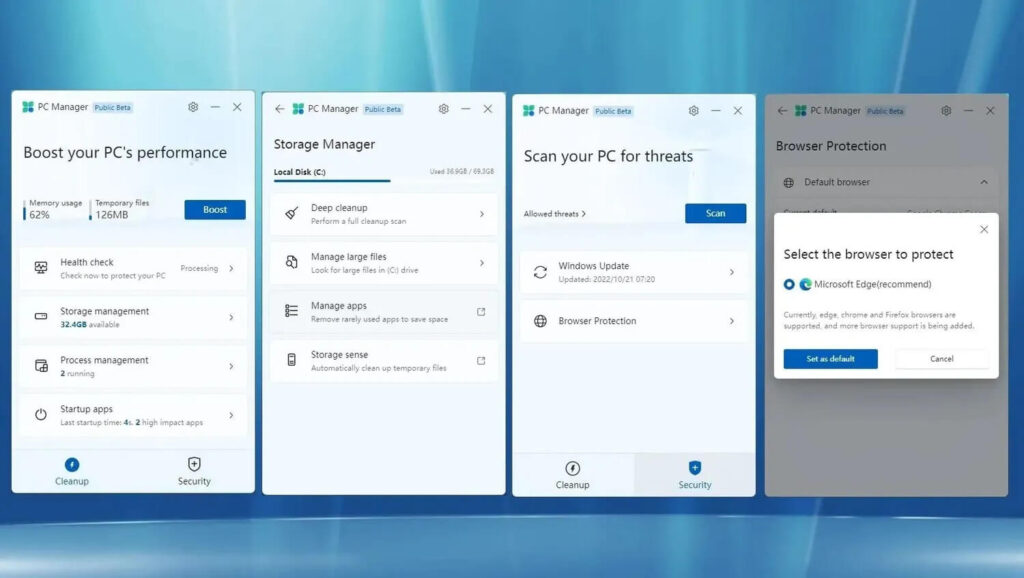Open Allowed threats link
The width and height of the screenshot is (1024, 578).
pyautogui.click(x=554, y=214)
